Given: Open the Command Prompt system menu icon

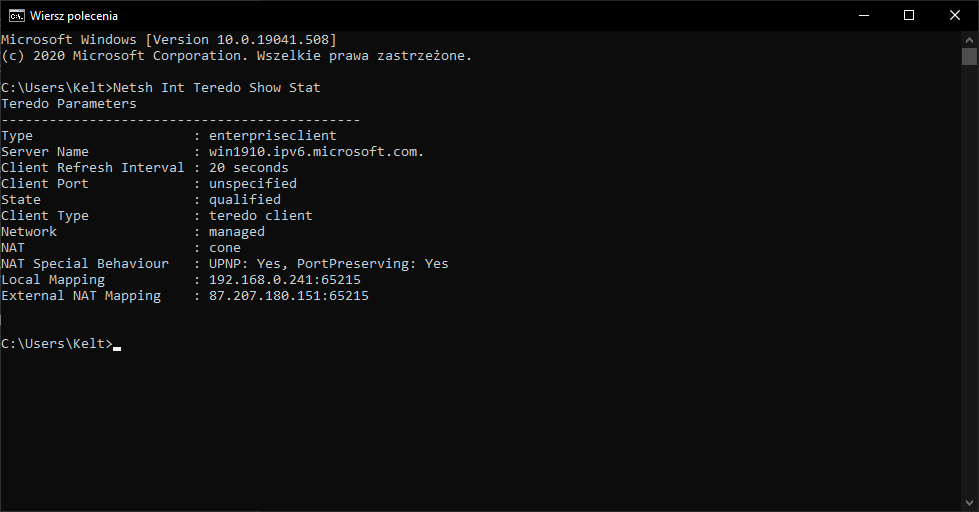Looking at the screenshot, I should pyautogui.click(x=15, y=15).
